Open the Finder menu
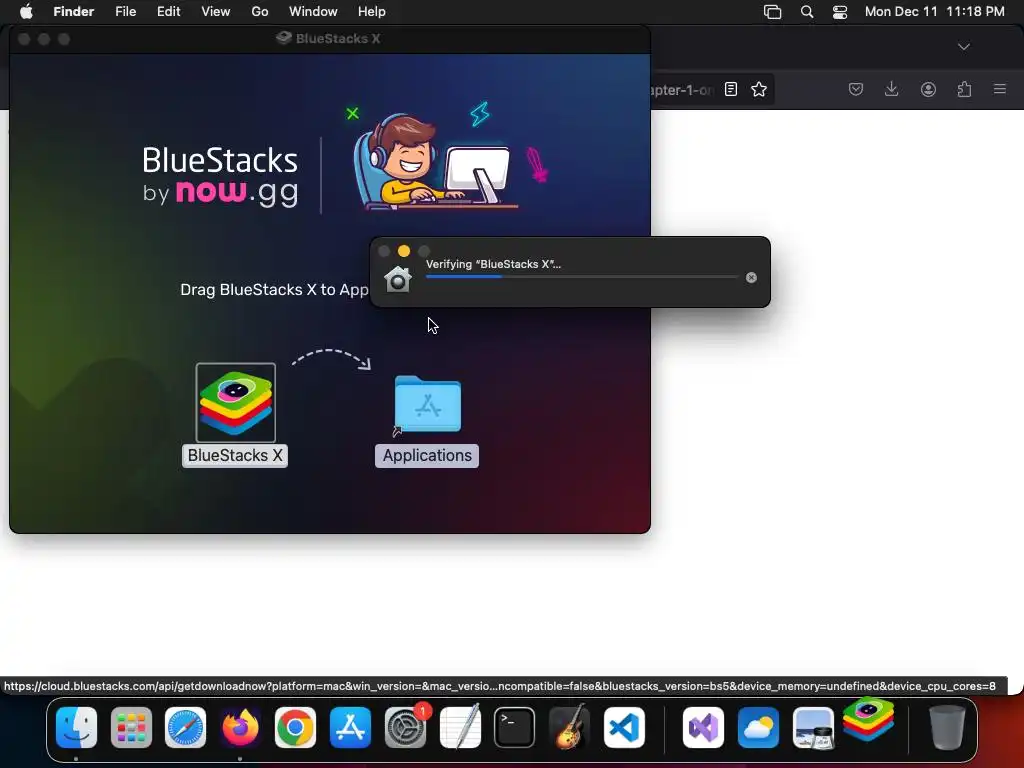 (x=74, y=12)
